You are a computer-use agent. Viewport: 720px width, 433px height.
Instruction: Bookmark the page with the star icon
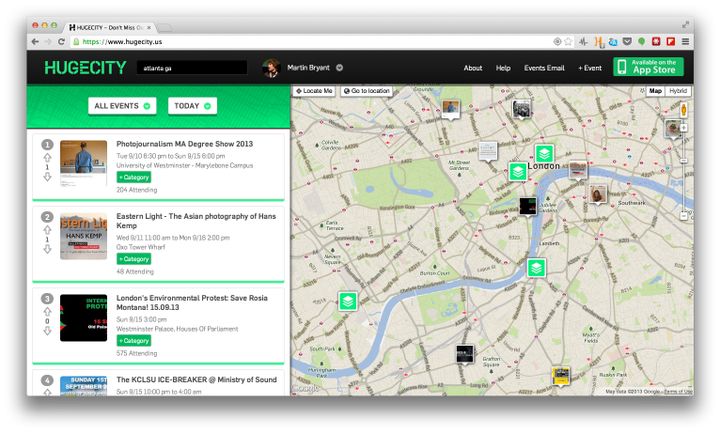568,41
